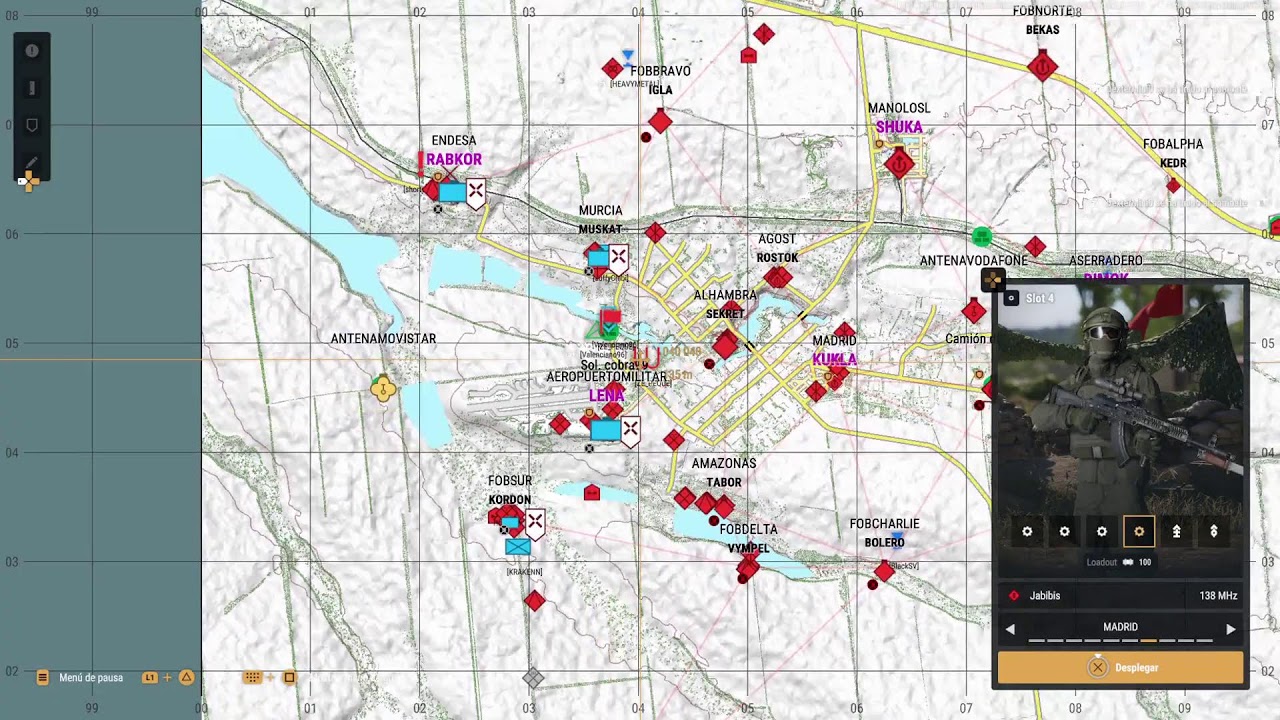Click the highlighted orange loadout gear icon

pyautogui.click(x=1139, y=532)
